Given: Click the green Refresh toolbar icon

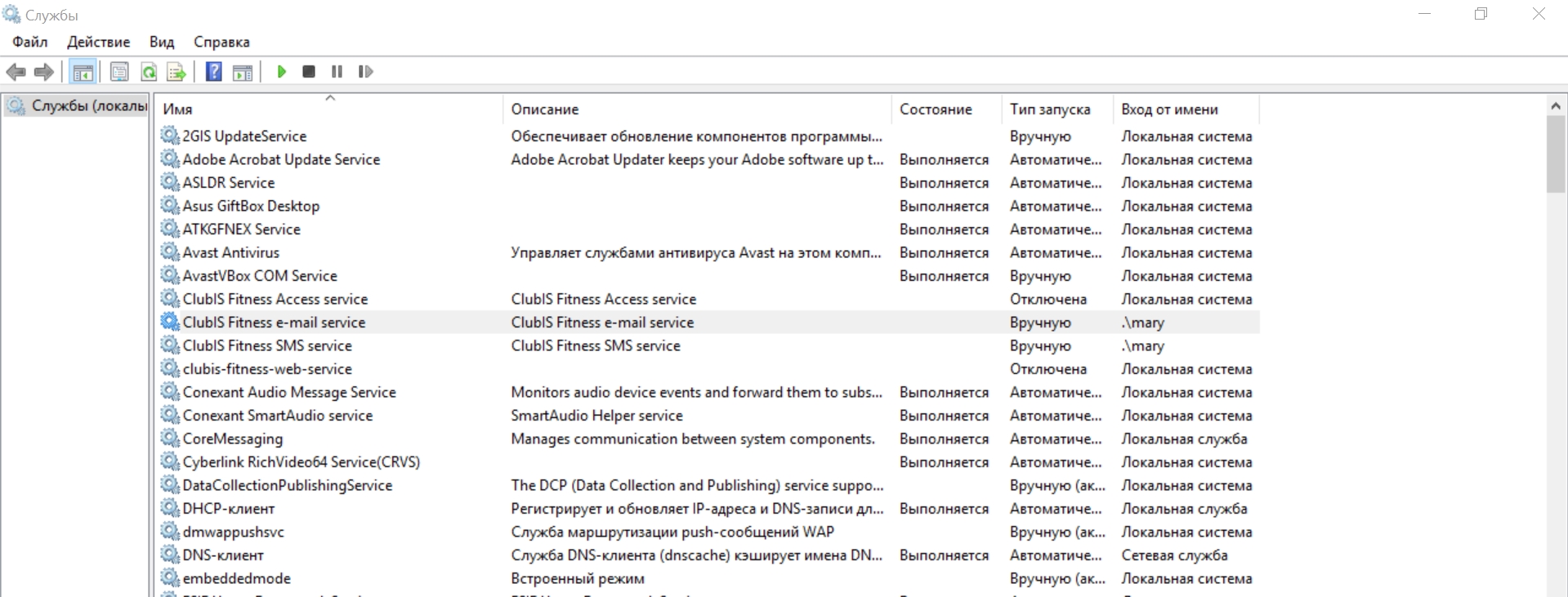Looking at the screenshot, I should point(149,72).
